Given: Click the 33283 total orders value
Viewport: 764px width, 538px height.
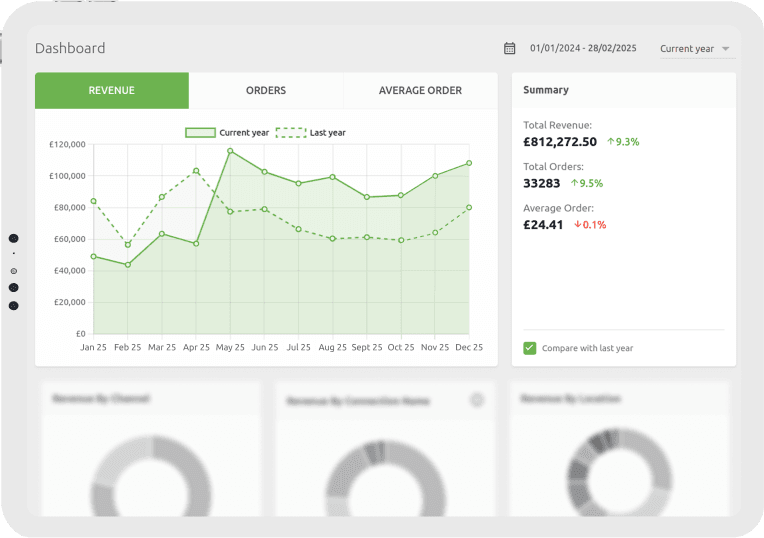Looking at the screenshot, I should [541, 184].
